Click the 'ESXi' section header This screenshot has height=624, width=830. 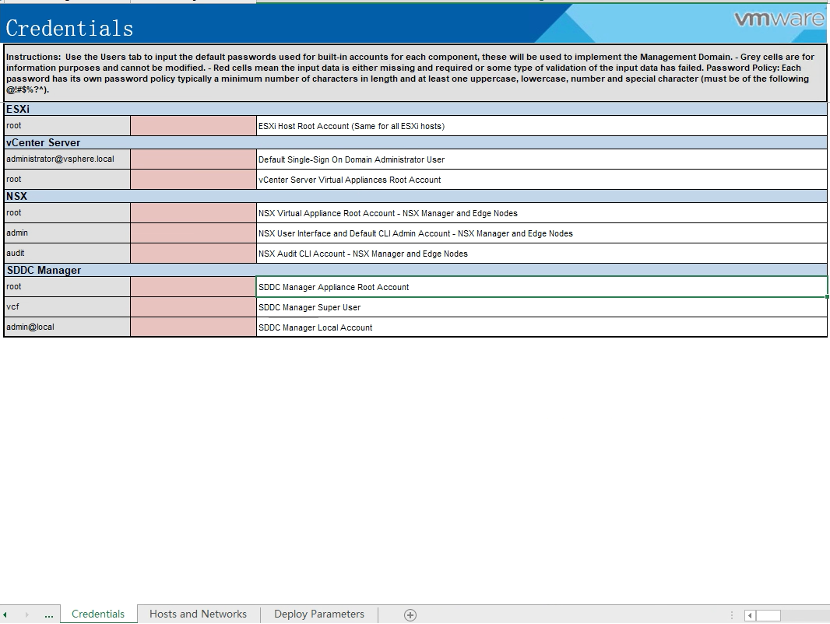click(416, 109)
